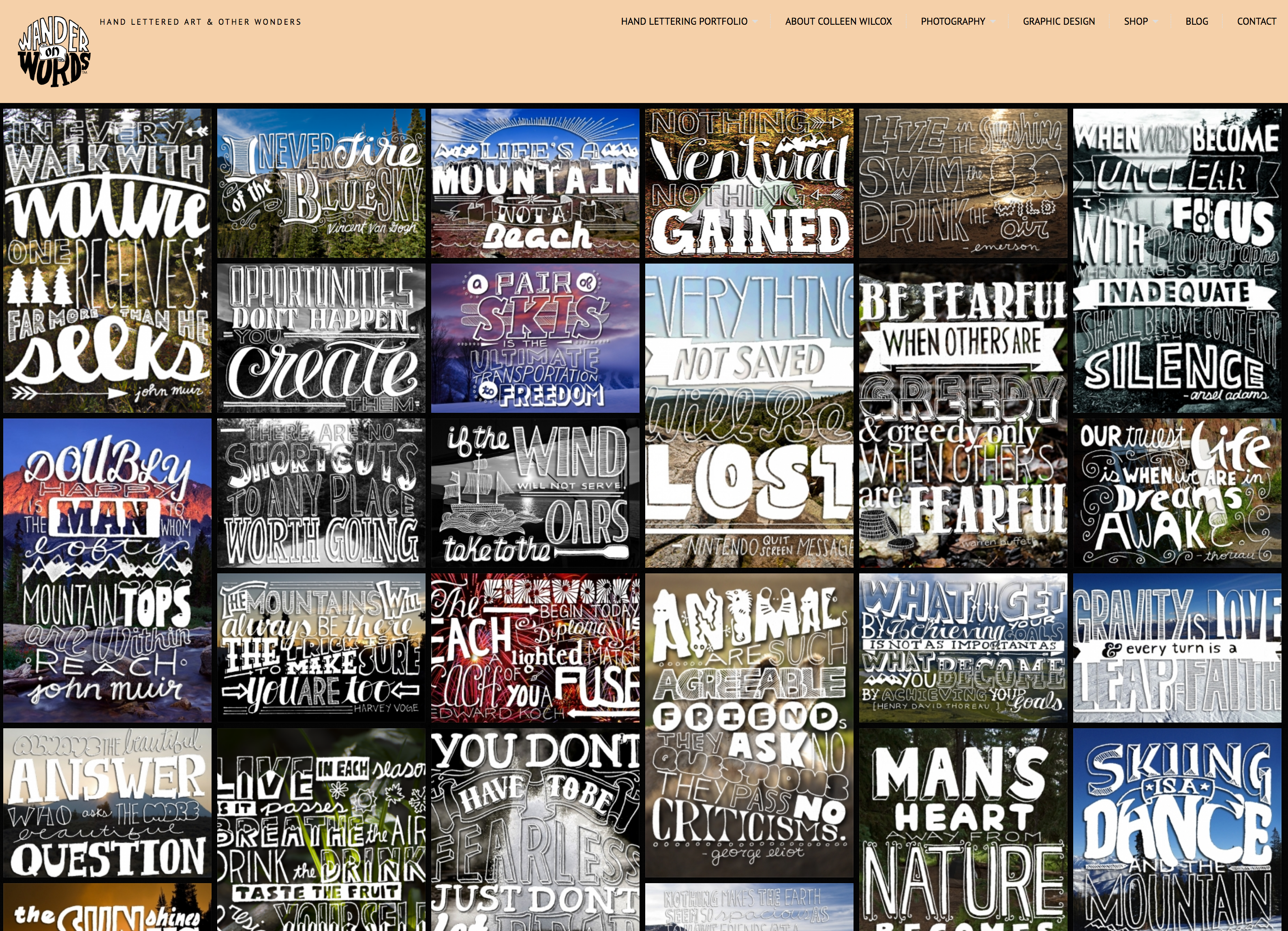This screenshot has width=1288, height=931.
Task: Click 'Hand Lettered Art & Other Wonders' tagline
Action: tap(201, 22)
